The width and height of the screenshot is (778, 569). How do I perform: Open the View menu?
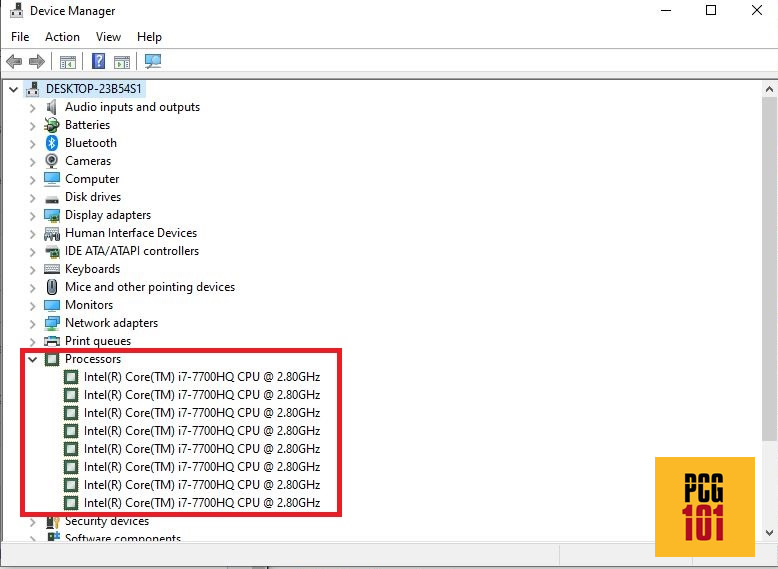(x=108, y=37)
